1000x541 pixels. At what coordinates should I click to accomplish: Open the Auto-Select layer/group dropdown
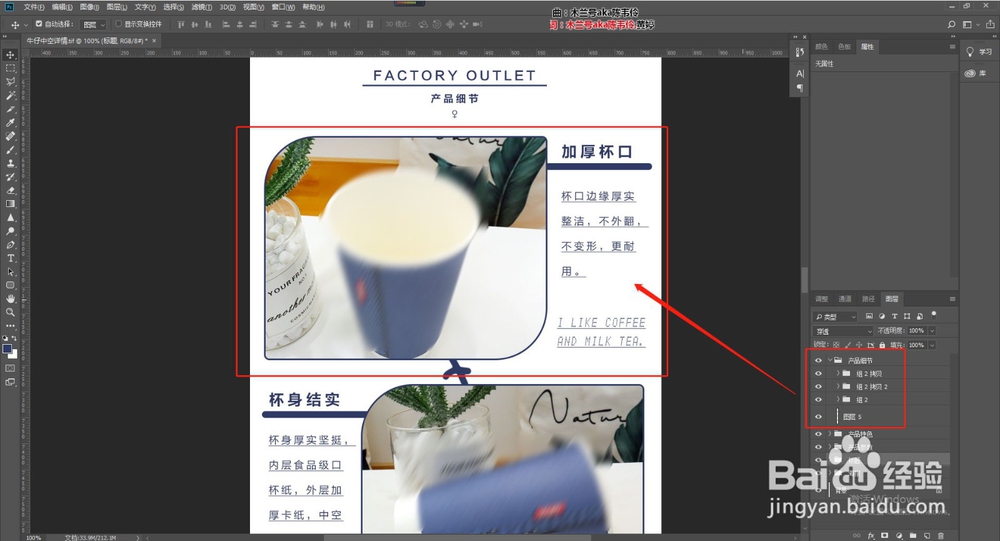pos(94,24)
